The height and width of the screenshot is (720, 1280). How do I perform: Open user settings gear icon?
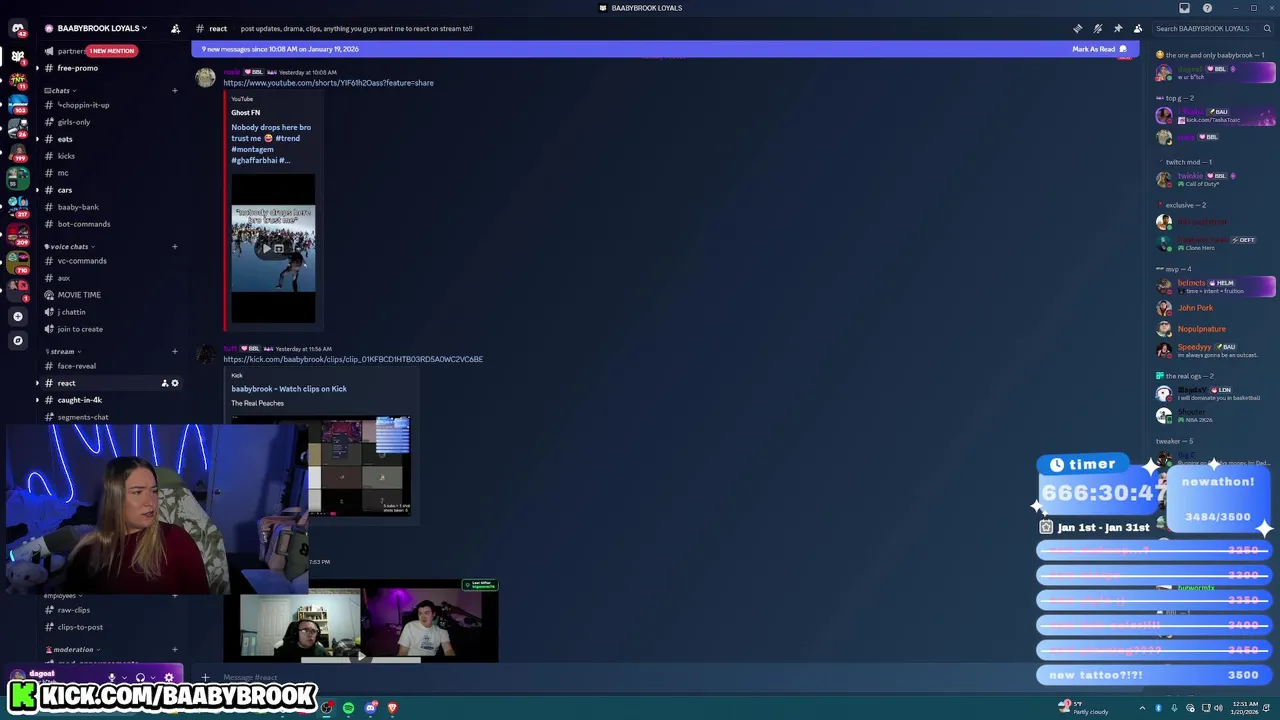168,677
